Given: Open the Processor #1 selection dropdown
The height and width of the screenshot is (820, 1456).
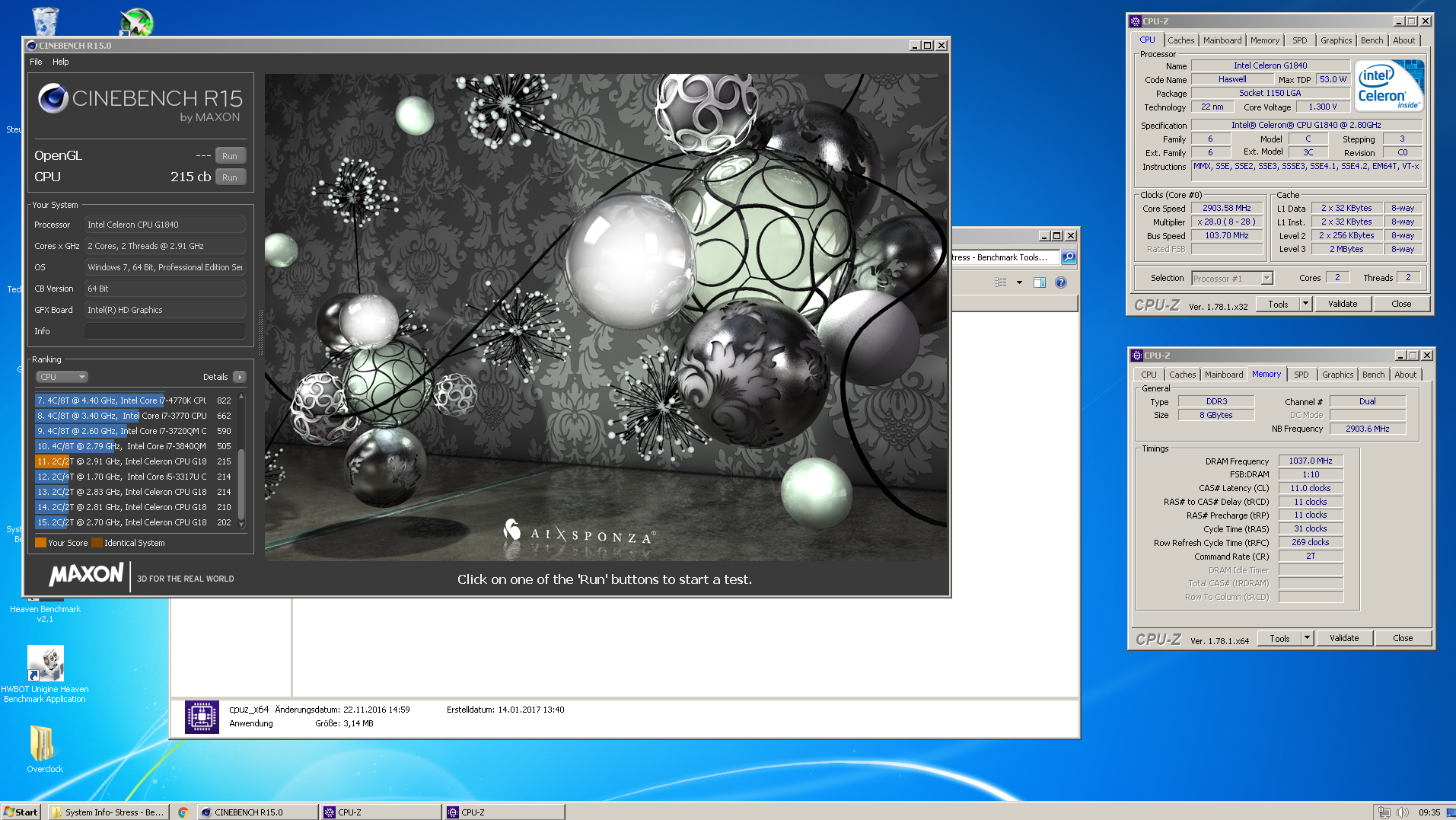Looking at the screenshot, I should pyautogui.click(x=1231, y=278).
